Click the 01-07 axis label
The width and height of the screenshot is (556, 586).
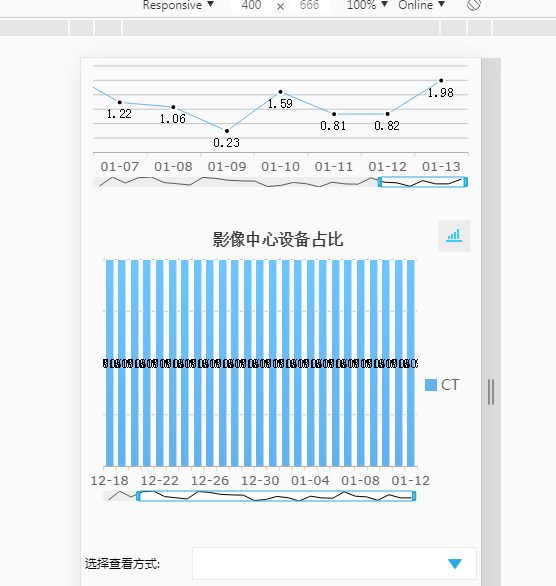[120, 167]
